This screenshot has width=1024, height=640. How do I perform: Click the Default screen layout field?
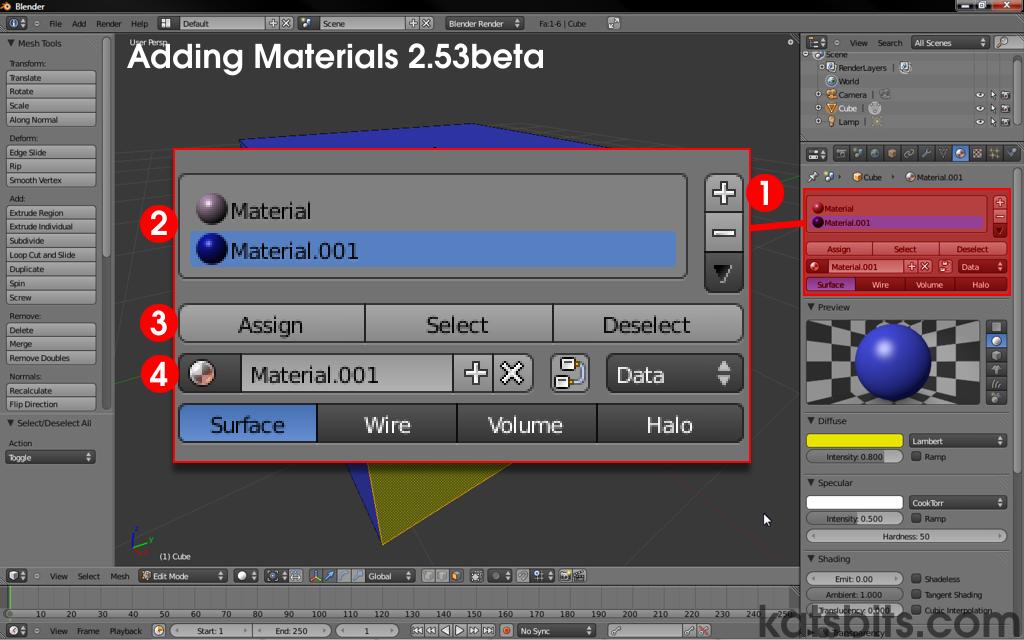click(222, 24)
